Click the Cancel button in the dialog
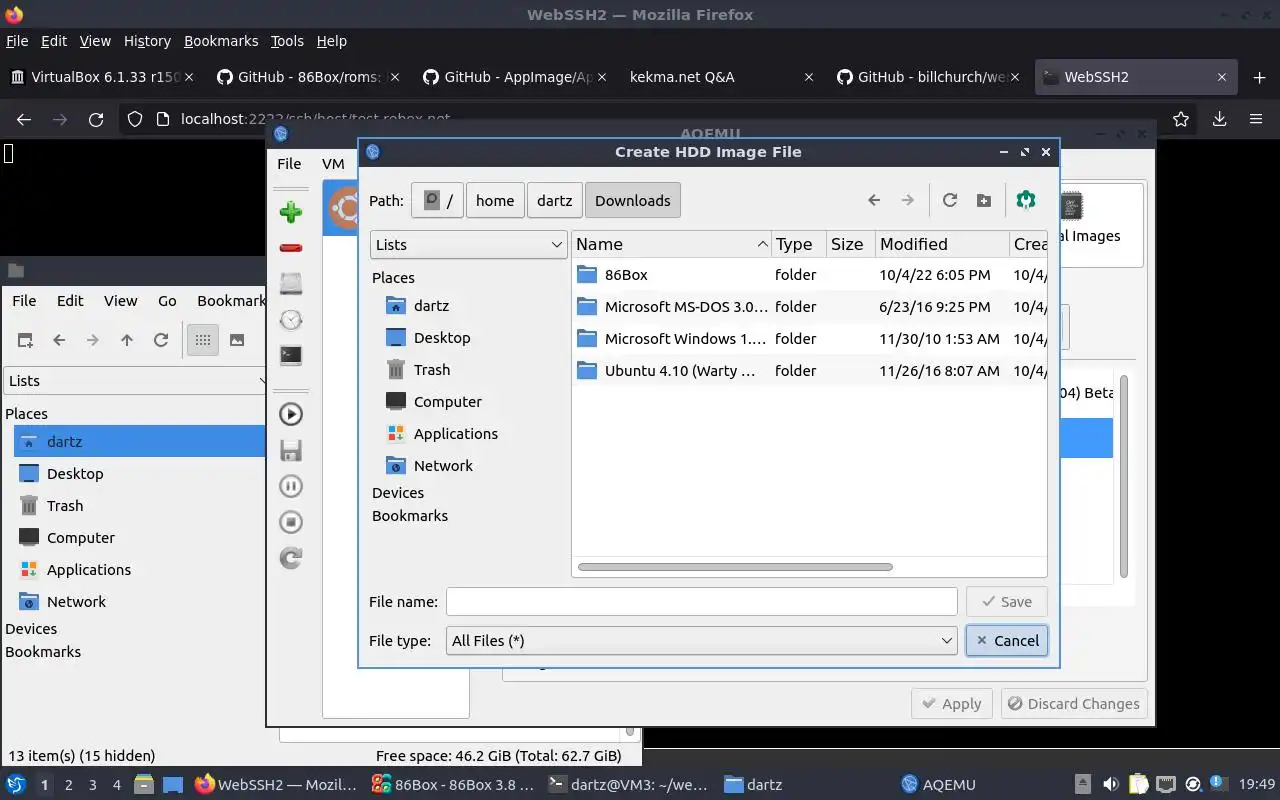1280x800 pixels. tap(1007, 640)
